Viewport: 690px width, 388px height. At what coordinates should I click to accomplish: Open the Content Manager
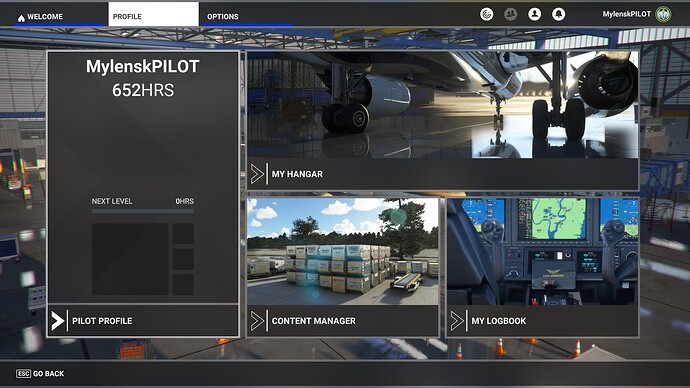pyautogui.click(x=343, y=267)
